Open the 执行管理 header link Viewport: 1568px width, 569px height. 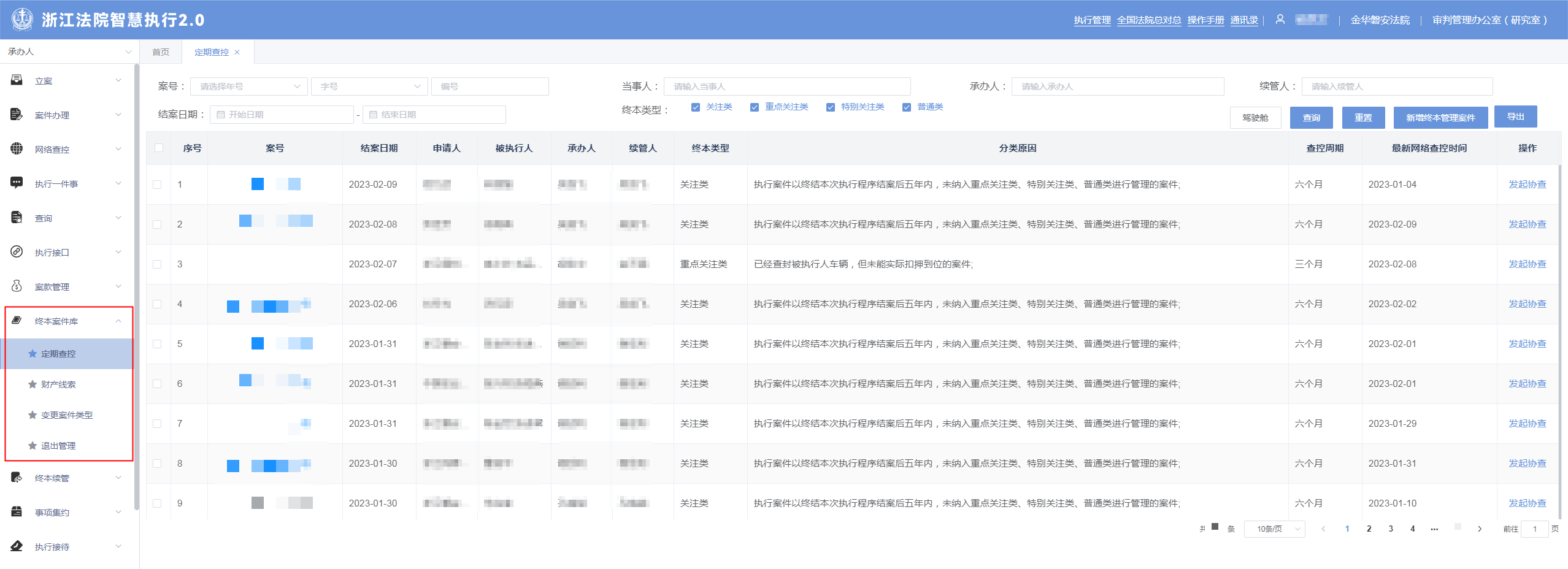1092,20
